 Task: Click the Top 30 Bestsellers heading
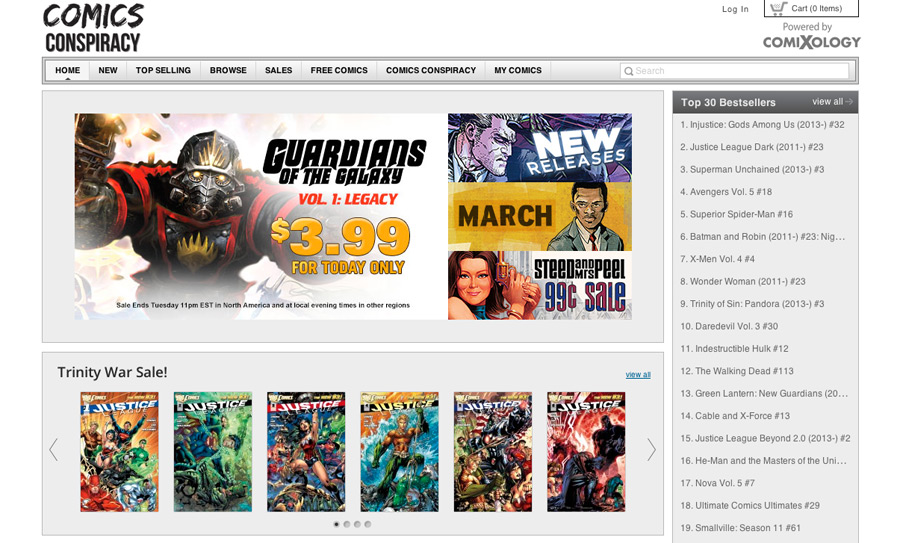point(728,102)
